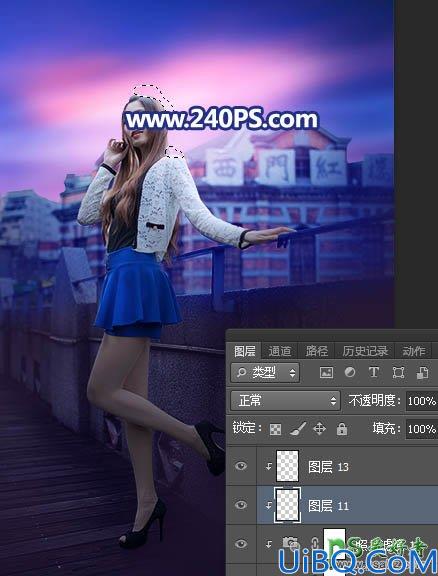
Task: Hide the adjustment layer below 图层 11
Action: (x=241, y=544)
